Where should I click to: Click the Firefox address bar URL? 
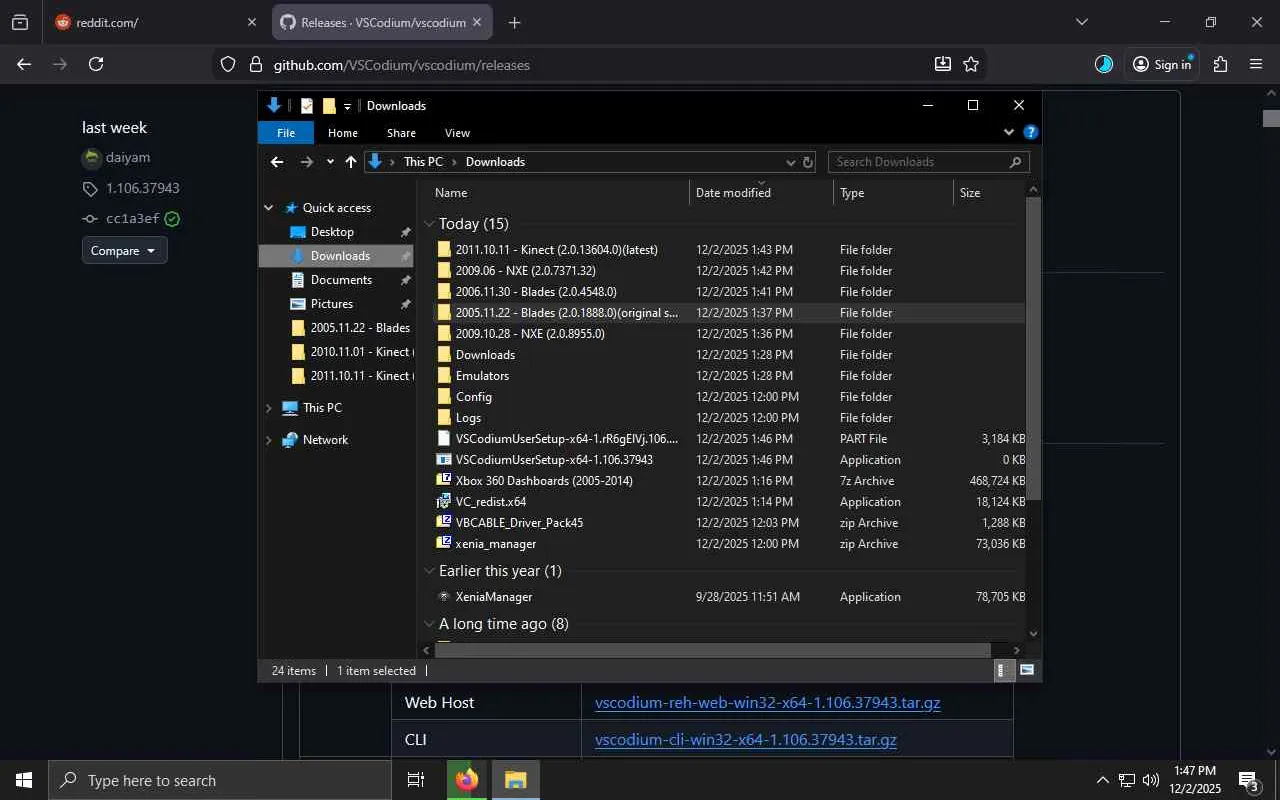(x=402, y=65)
